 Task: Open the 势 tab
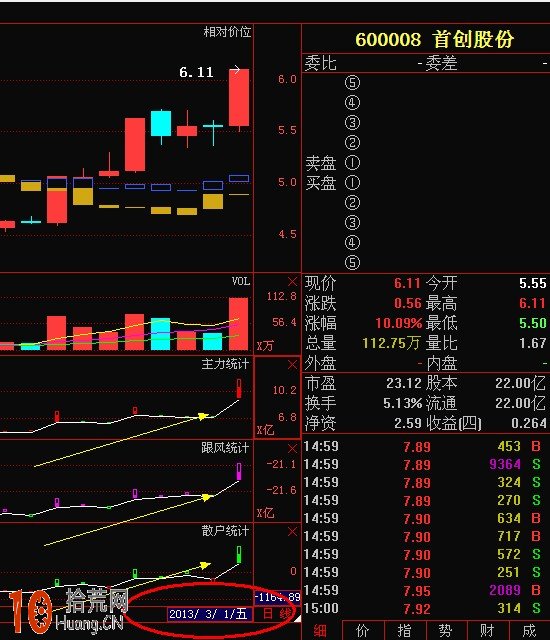[x=446, y=631]
